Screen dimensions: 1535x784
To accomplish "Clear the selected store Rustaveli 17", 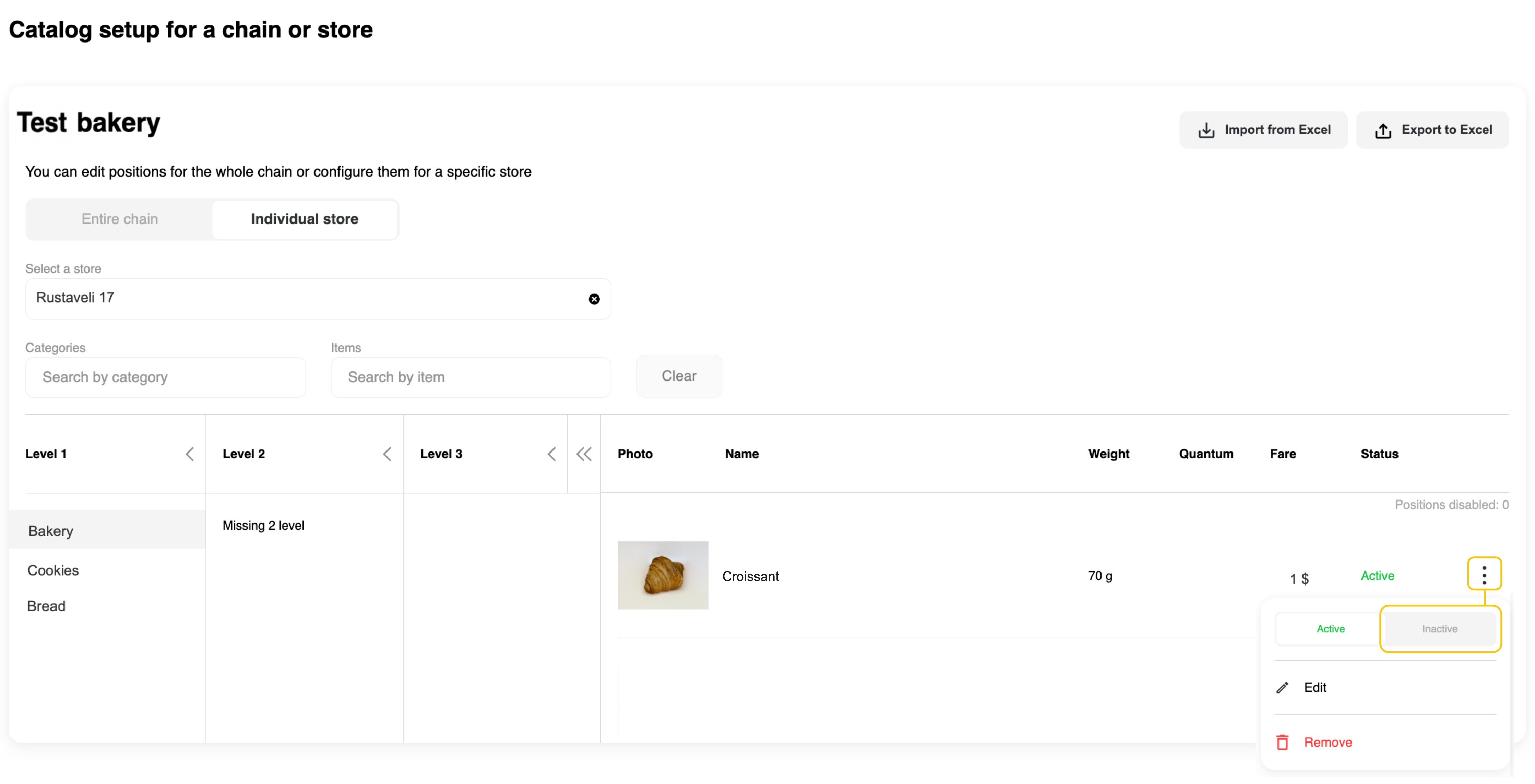I will tap(594, 299).
